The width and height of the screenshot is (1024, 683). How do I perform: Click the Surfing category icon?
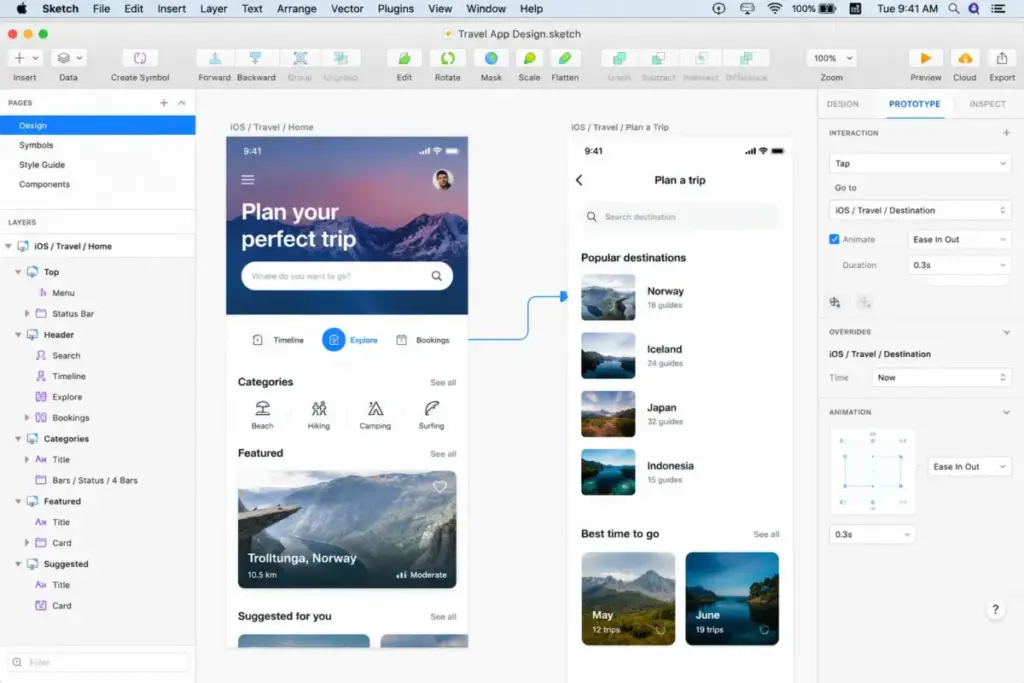click(431, 409)
